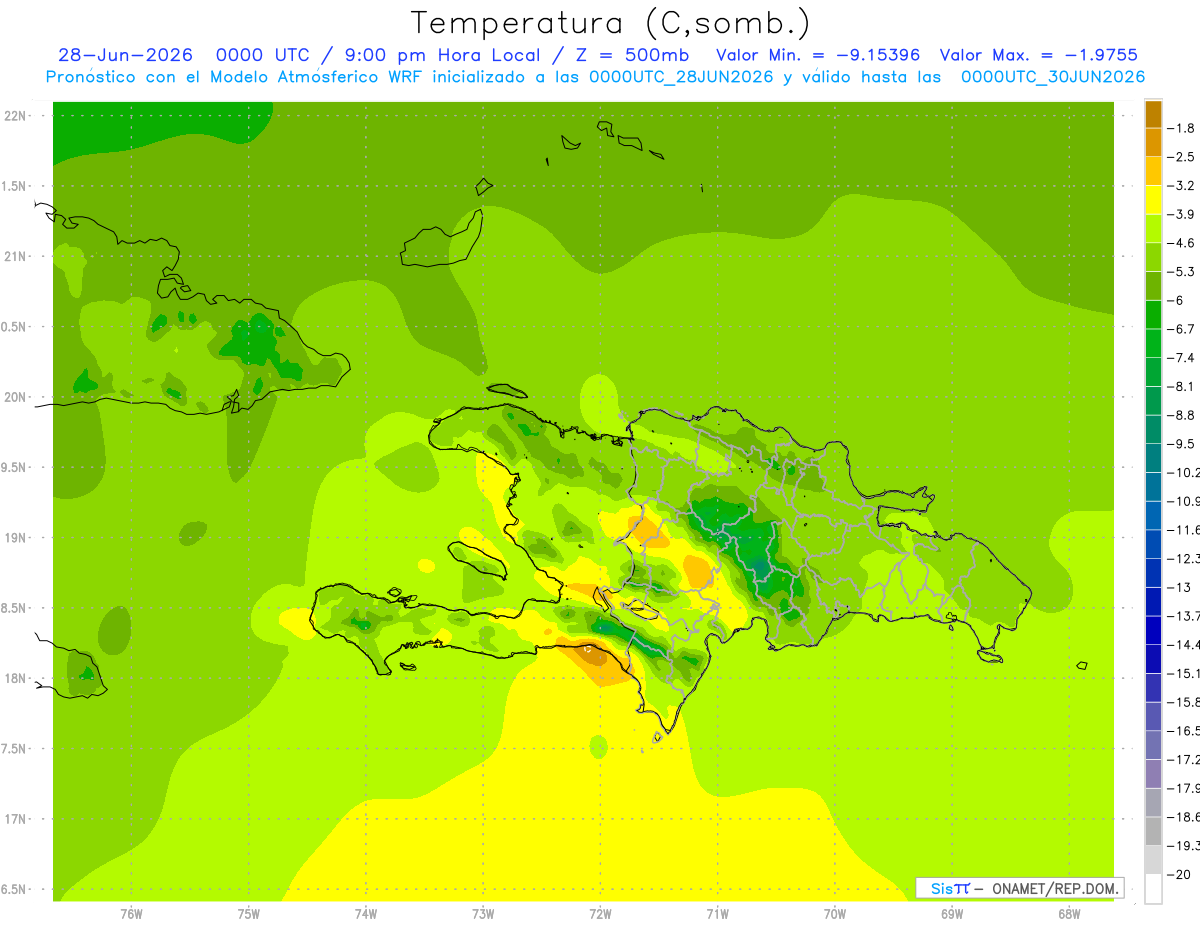Screen dimensions: 1200x927
Task: Pick the lime swatch between -3.9 and -4.6
Action: [1153, 228]
